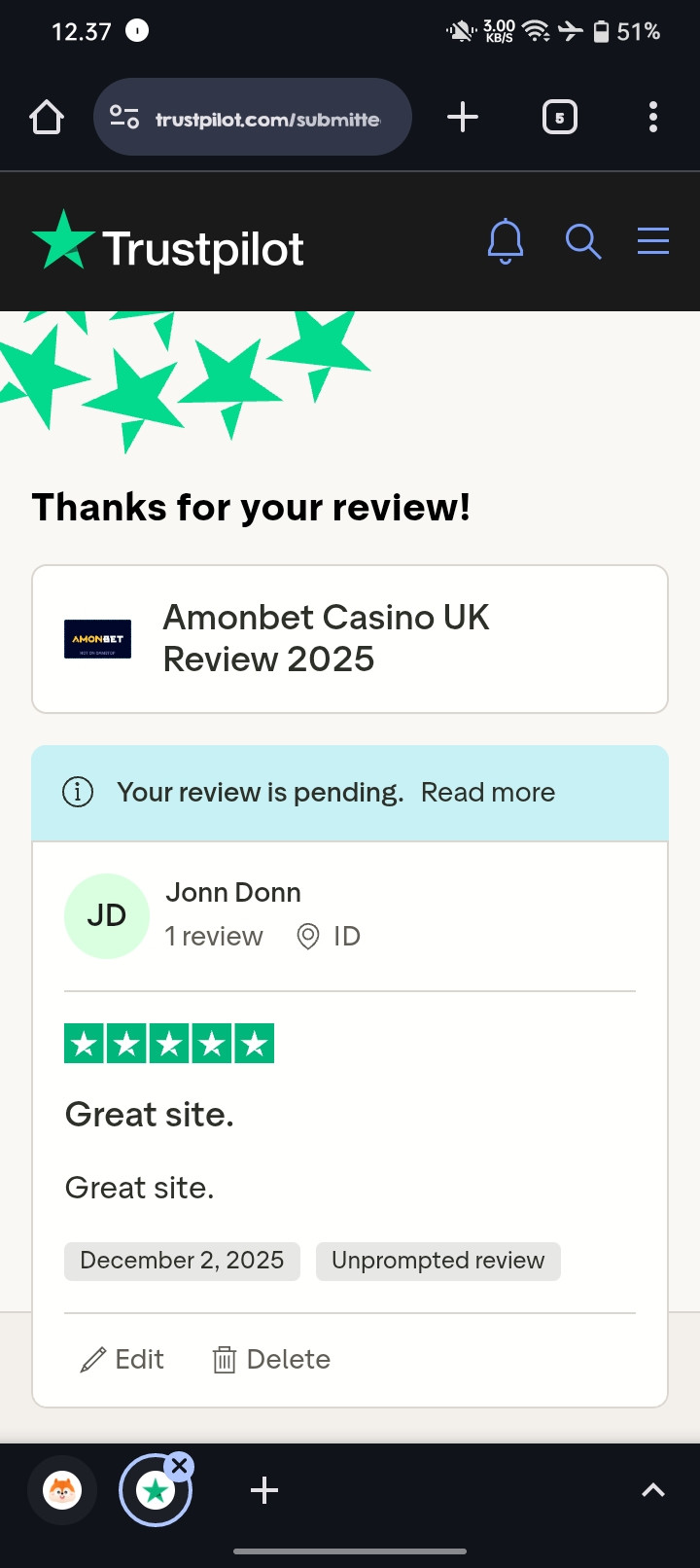Open site settings icon in address bar
Image resolution: width=700 pixels, height=1568 pixels.
124,118
